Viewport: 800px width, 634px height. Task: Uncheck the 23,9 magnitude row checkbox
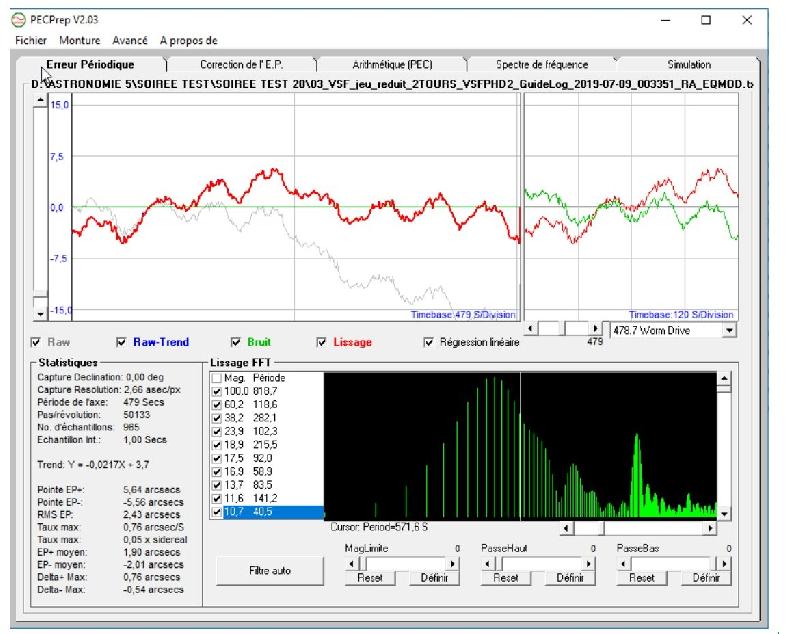pyautogui.click(x=217, y=432)
